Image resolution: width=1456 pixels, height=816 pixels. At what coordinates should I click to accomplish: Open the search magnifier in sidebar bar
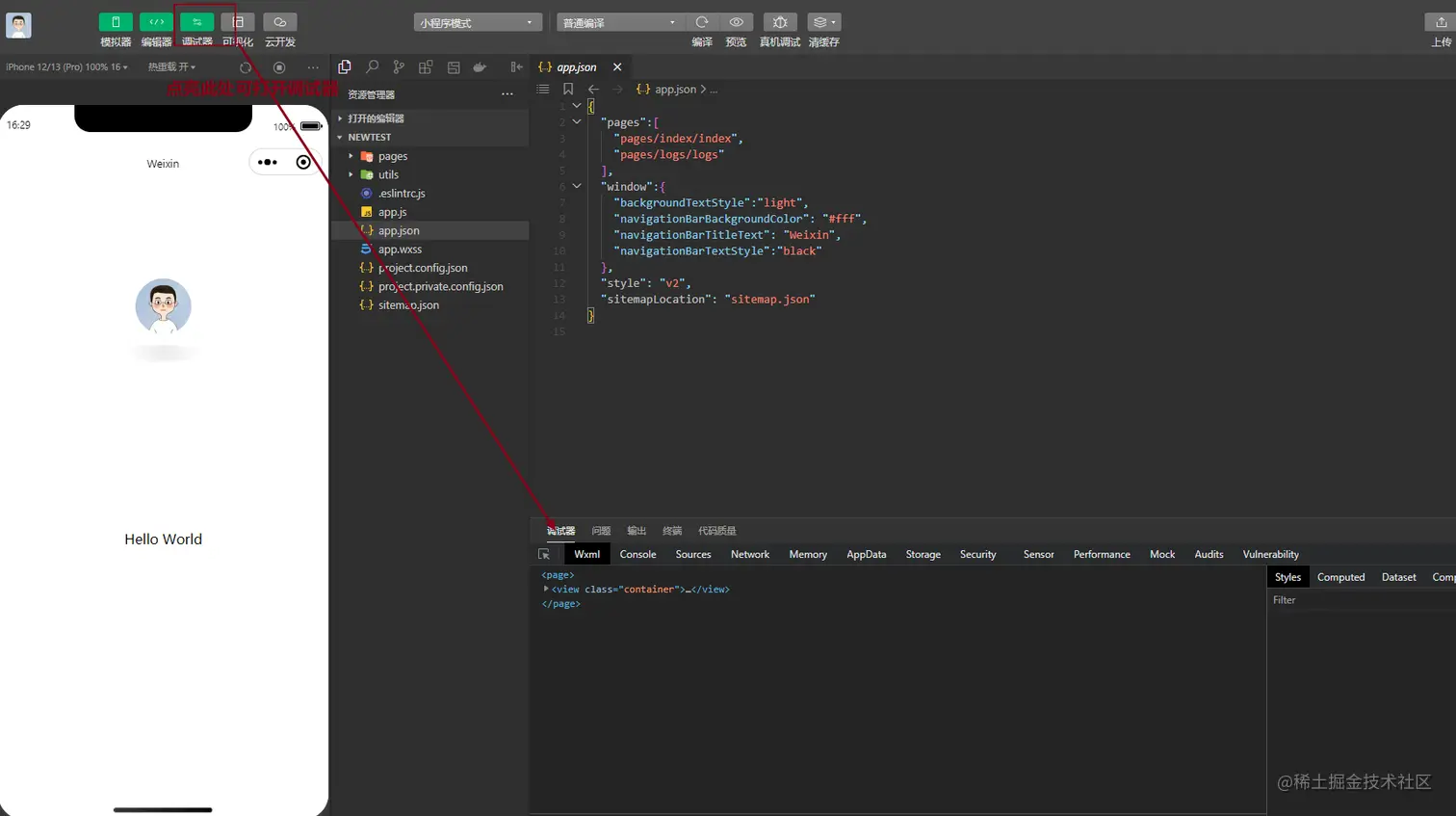pos(372,67)
